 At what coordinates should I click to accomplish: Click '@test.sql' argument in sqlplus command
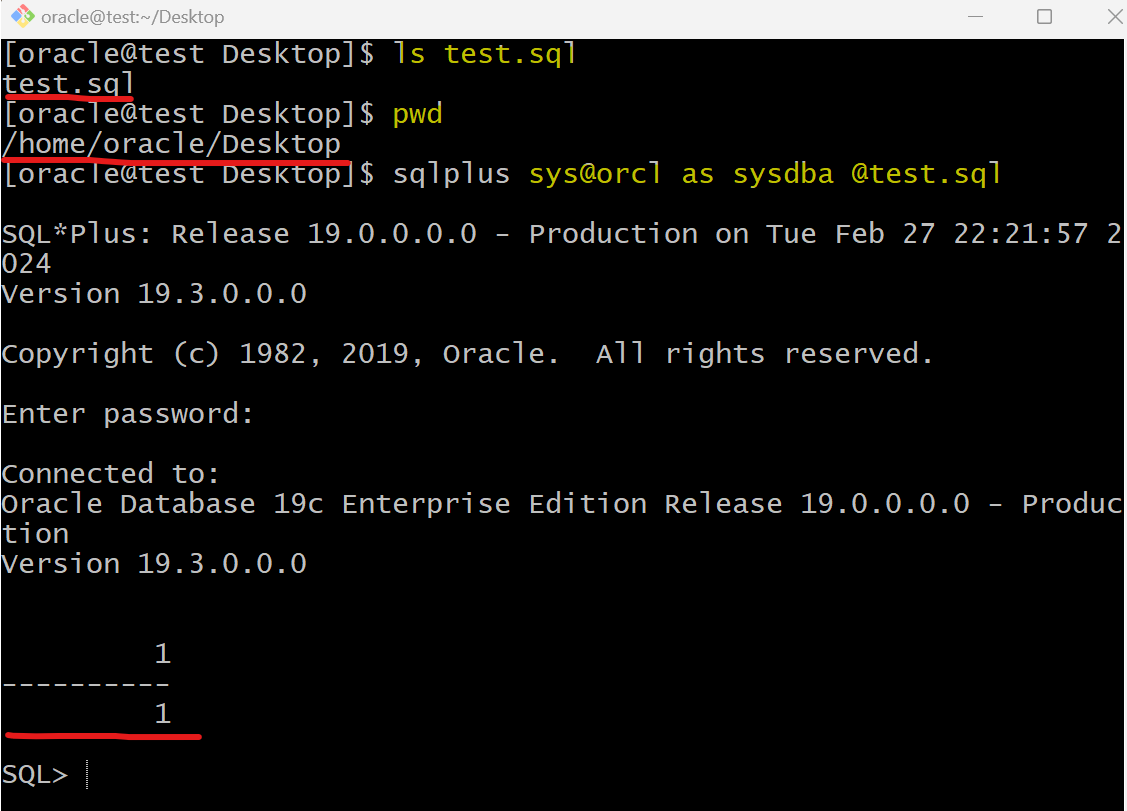coord(926,174)
